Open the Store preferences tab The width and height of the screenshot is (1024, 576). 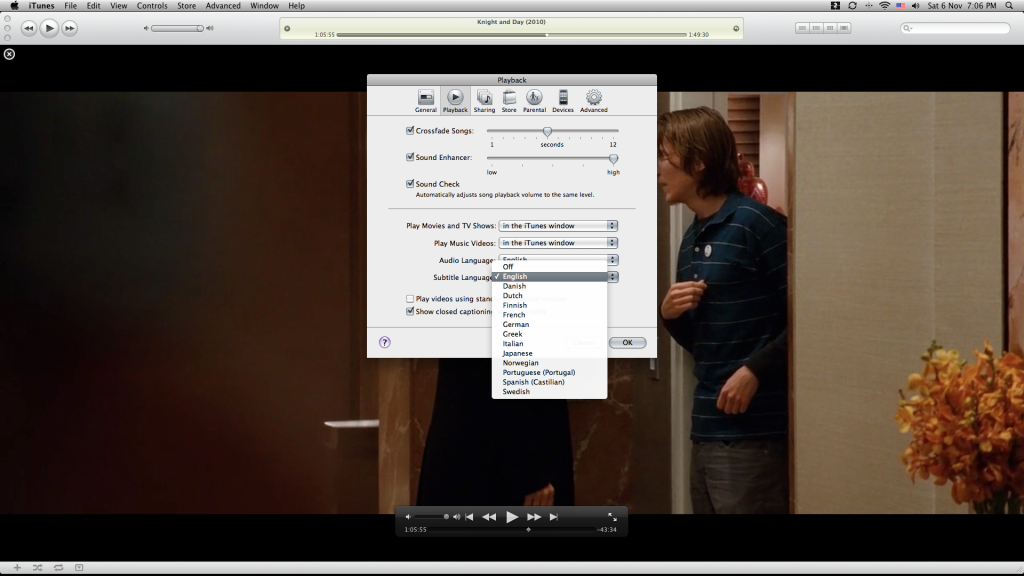509,101
